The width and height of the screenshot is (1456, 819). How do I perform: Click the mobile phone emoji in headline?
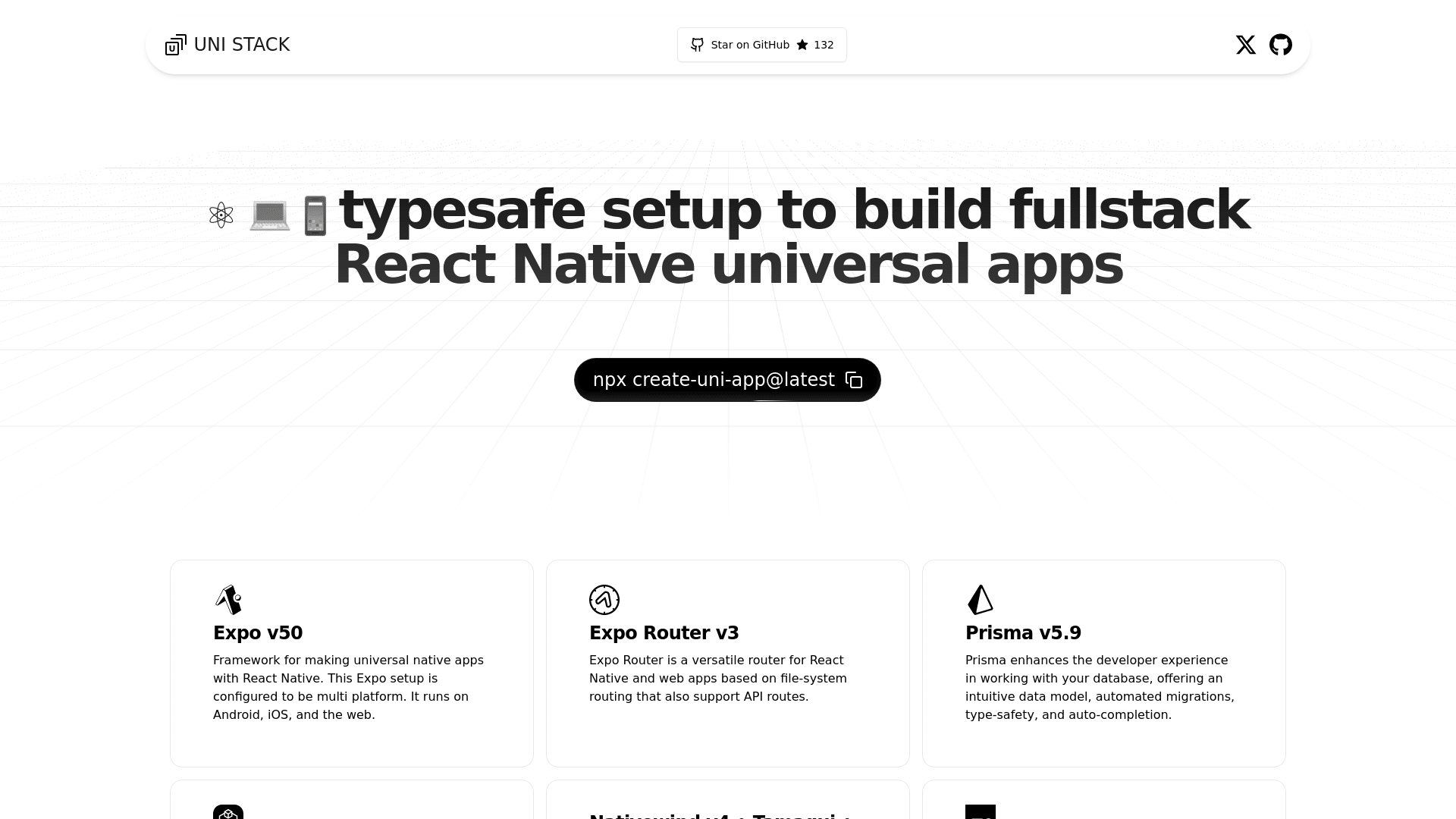[x=315, y=215]
